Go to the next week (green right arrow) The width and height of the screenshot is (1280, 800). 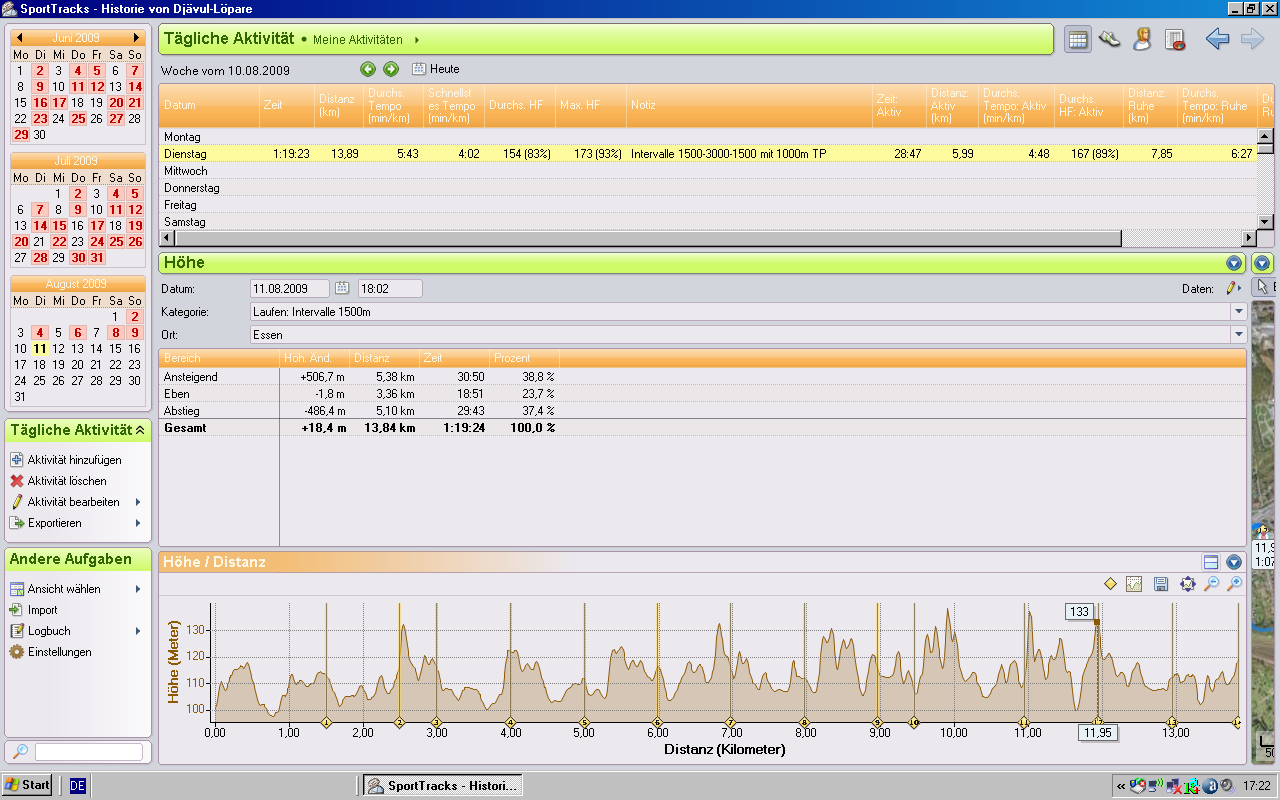pyautogui.click(x=391, y=69)
